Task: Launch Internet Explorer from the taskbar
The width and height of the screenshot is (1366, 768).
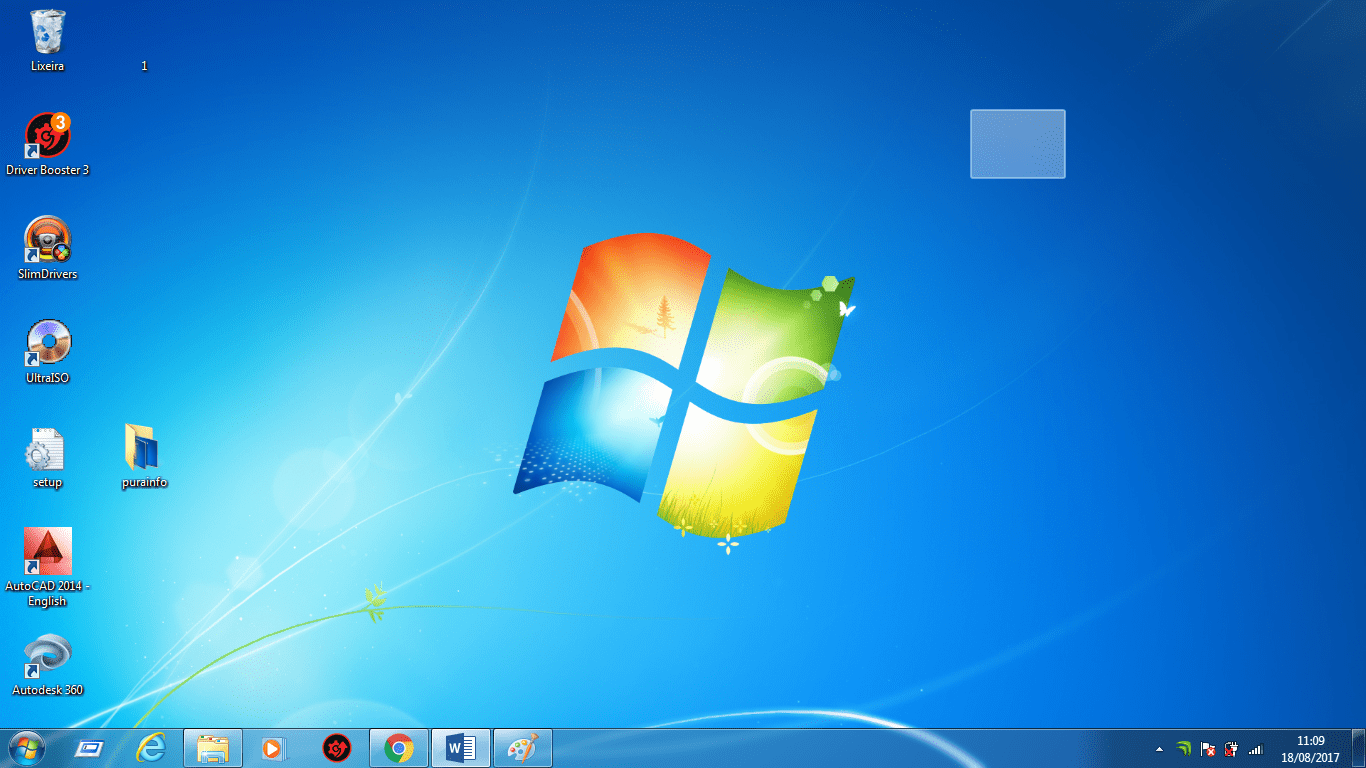Action: tap(151, 748)
